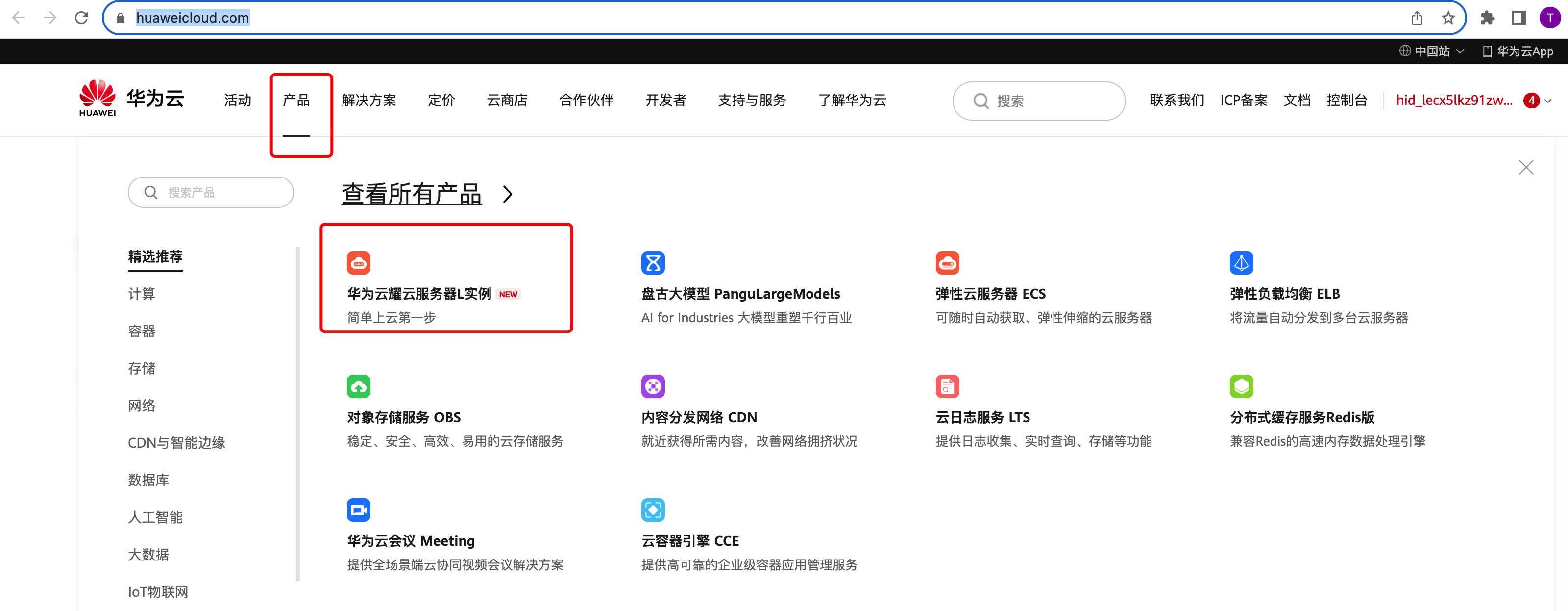Reload the page with refresh icon
Viewport: 1568px width, 611px height.
coord(81,18)
